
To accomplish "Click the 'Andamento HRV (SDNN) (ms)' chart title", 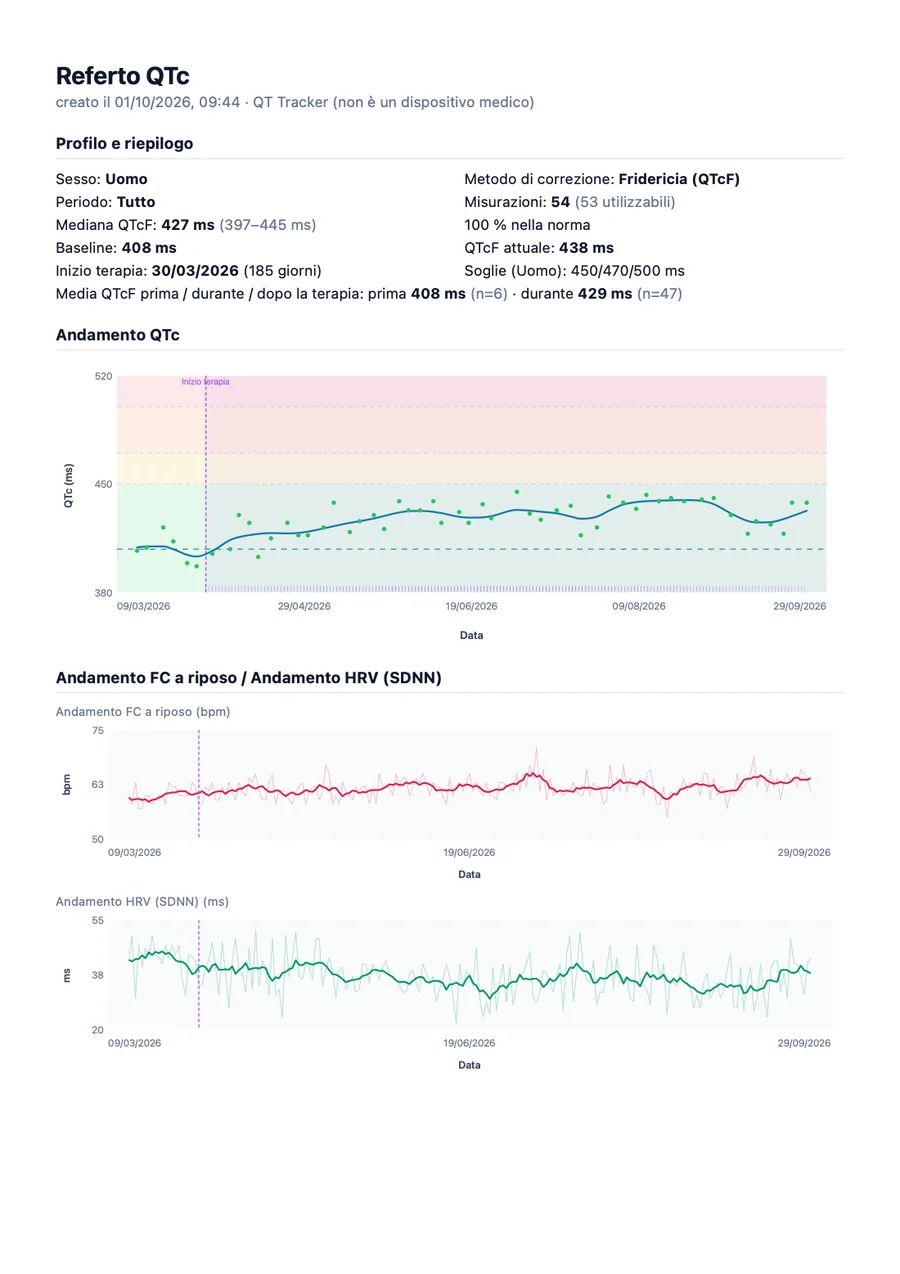I will [142, 902].
